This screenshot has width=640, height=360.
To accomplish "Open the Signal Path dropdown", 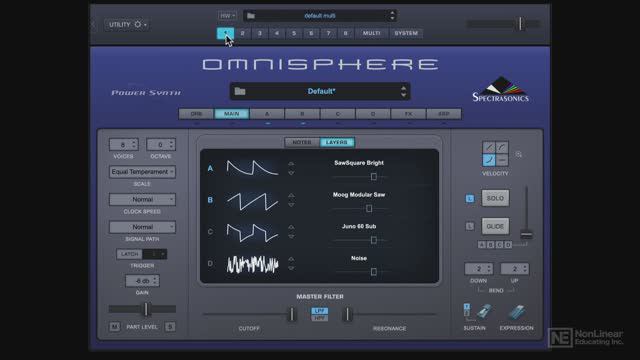I will 142,227.
